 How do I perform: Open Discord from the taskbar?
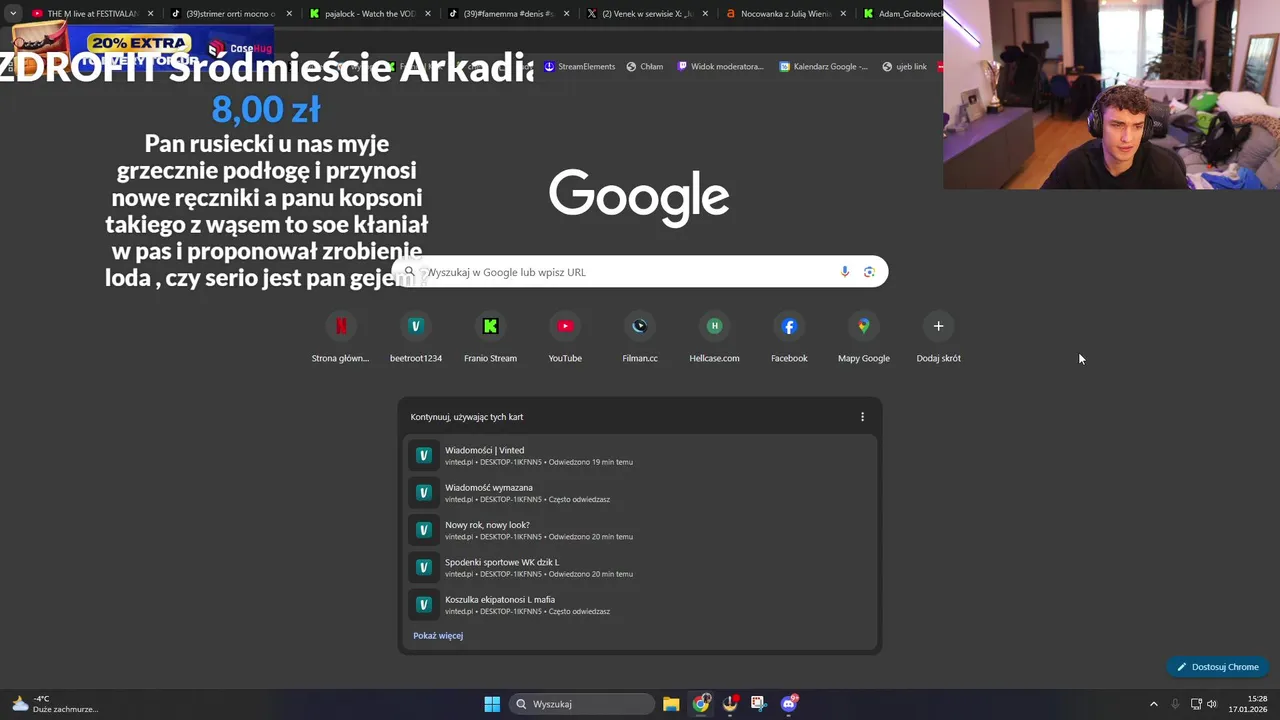click(789, 704)
